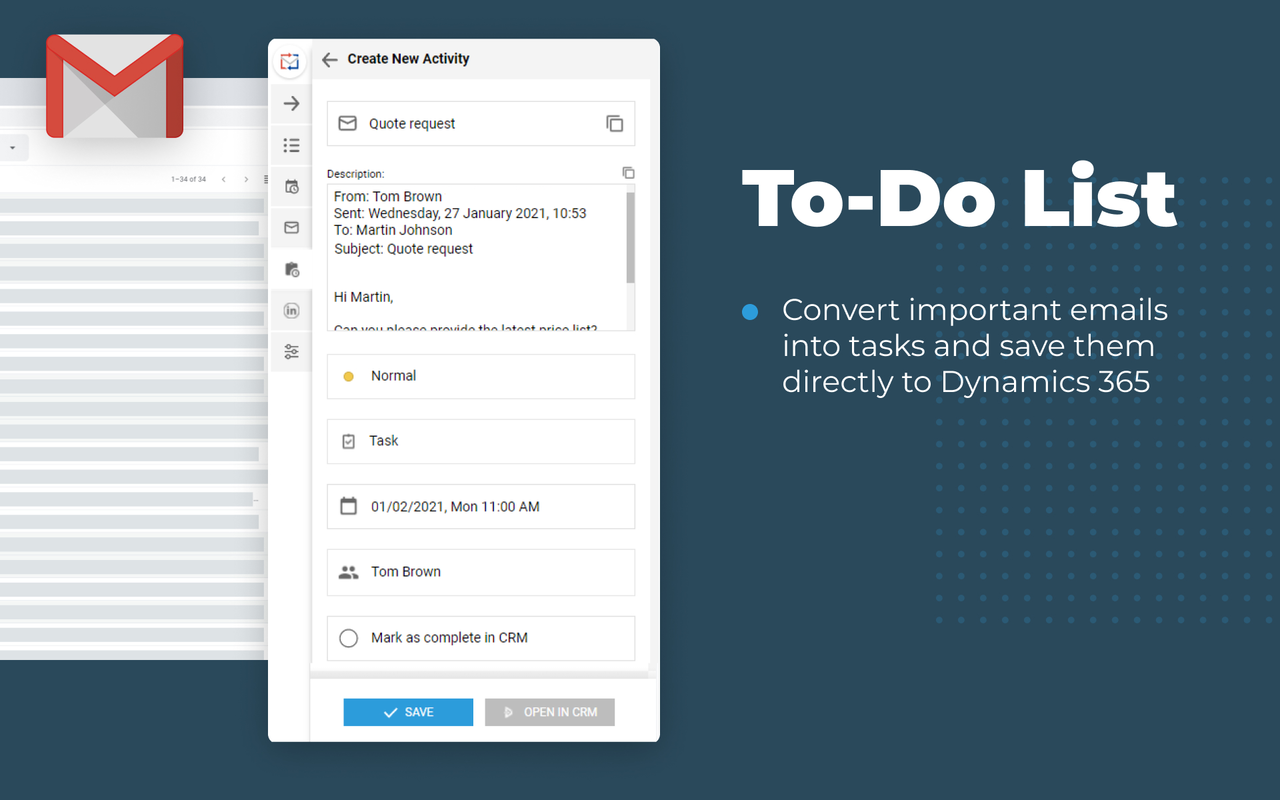Open the Normal priority dropdown
1280x800 pixels.
[481, 376]
